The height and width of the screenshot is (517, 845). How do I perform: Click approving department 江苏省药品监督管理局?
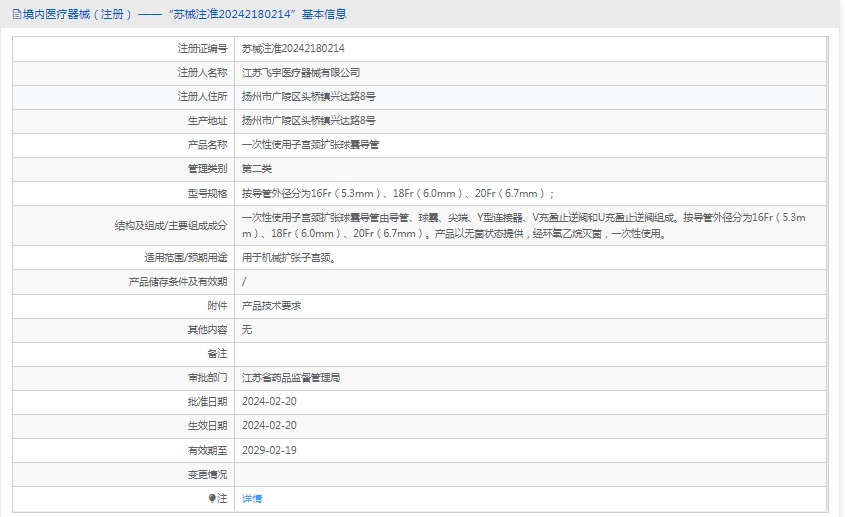[291, 378]
